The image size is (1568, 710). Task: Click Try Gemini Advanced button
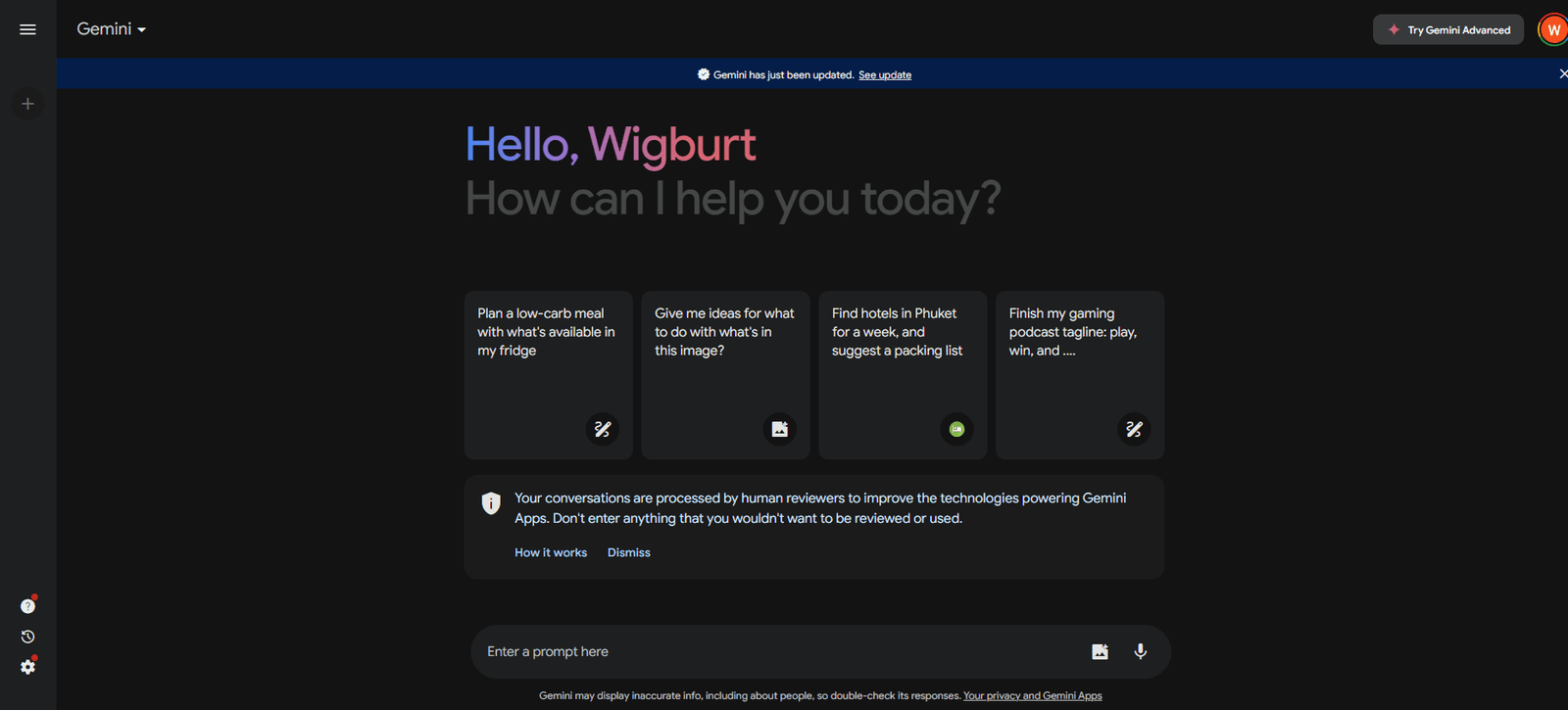pos(1448,29)
